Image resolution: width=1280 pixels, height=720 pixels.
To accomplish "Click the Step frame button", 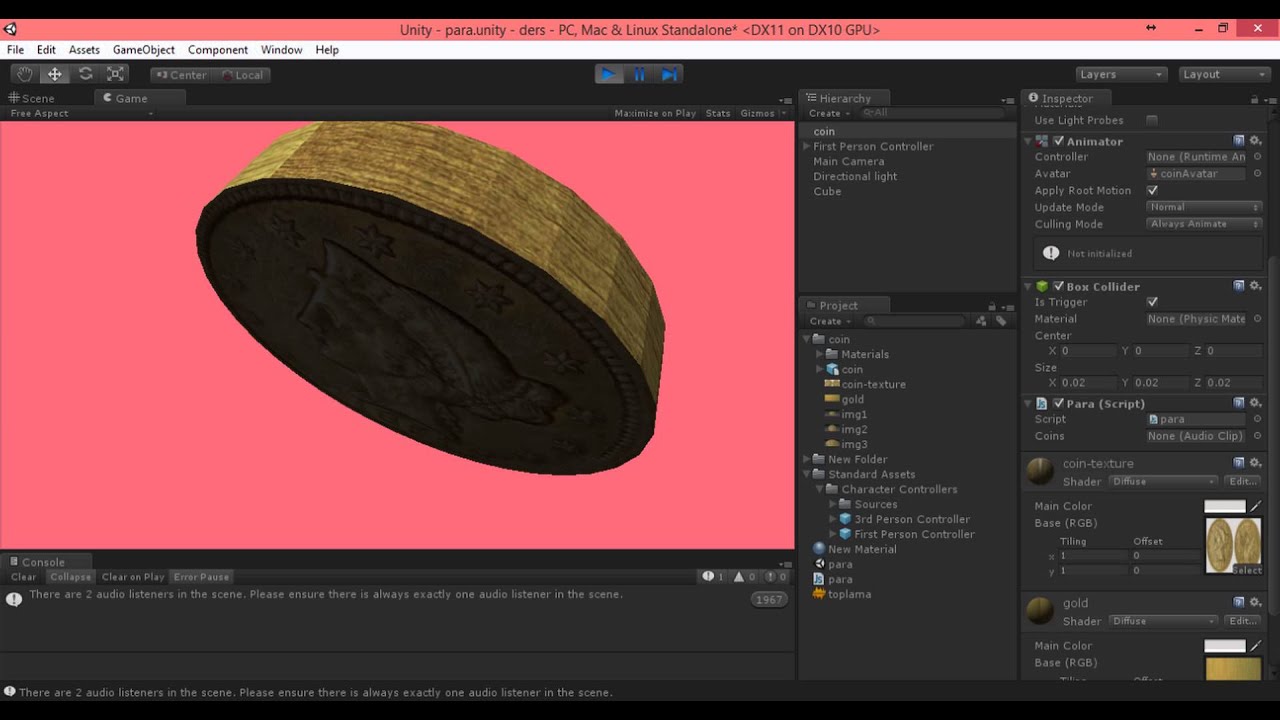I will [670, 74].
